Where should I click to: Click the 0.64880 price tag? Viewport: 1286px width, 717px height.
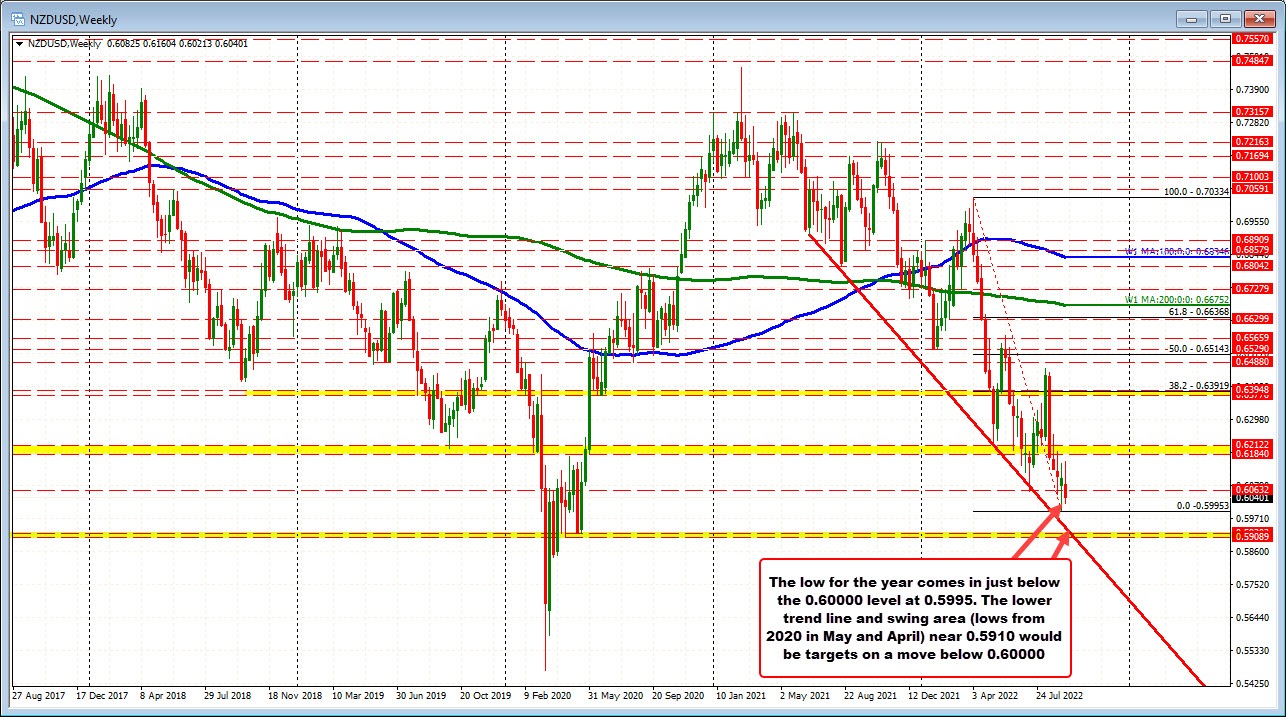1252,362
